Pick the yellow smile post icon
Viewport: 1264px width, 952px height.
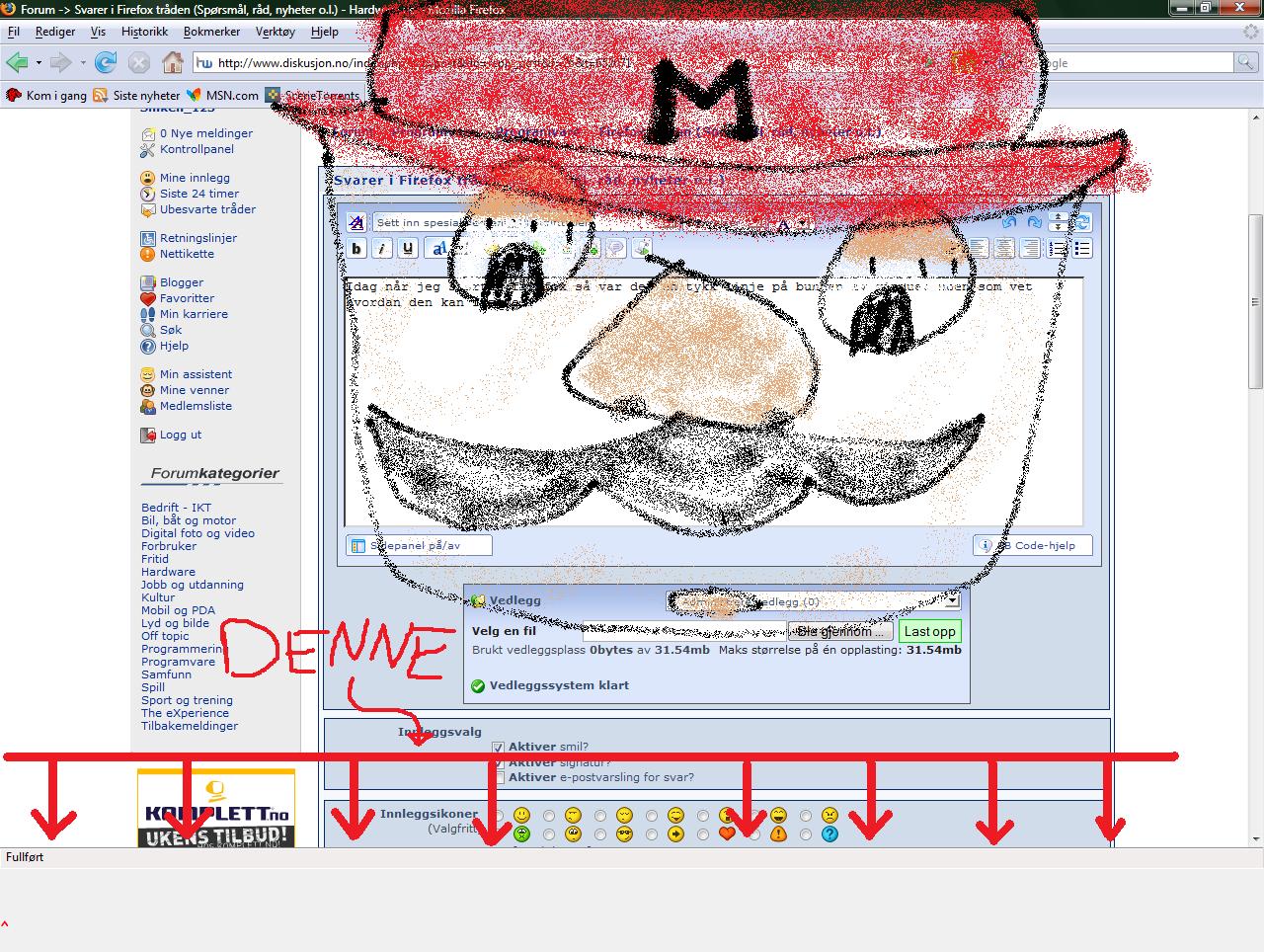pyautogui.click(x=521, y=816)
